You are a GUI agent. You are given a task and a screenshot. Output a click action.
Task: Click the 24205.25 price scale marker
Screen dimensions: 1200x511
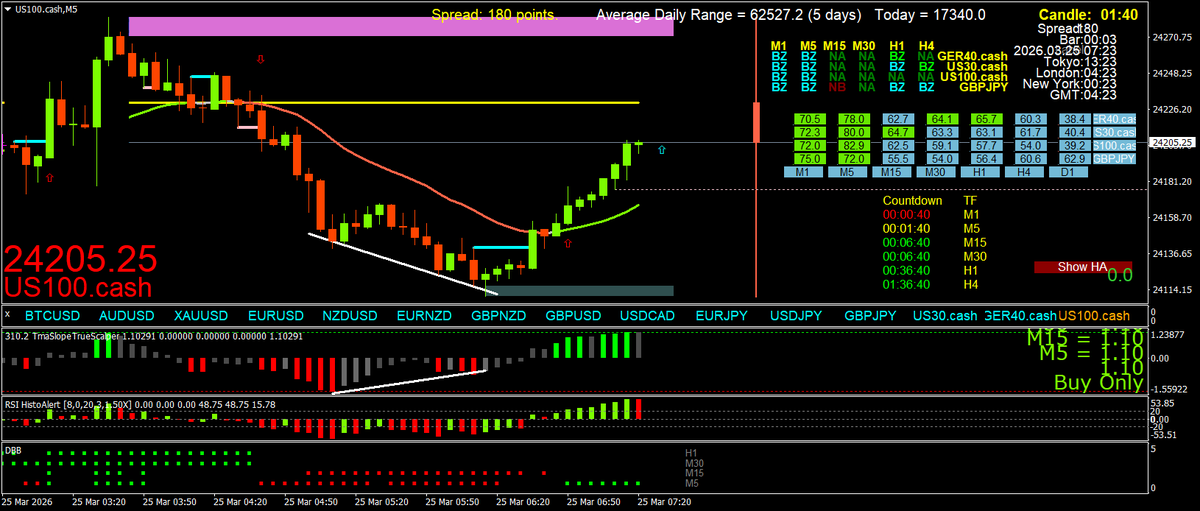[x=1173, y=143]
